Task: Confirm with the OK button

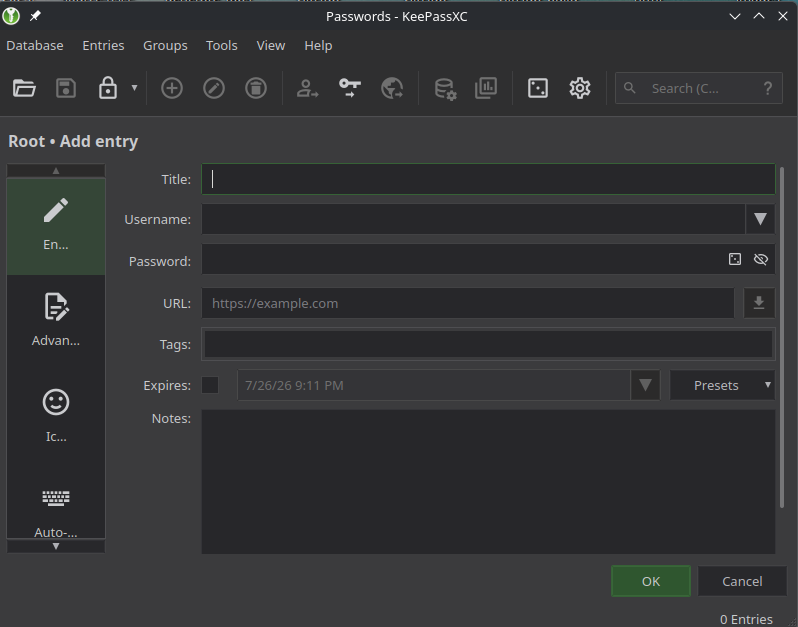Action: (651, 581)
